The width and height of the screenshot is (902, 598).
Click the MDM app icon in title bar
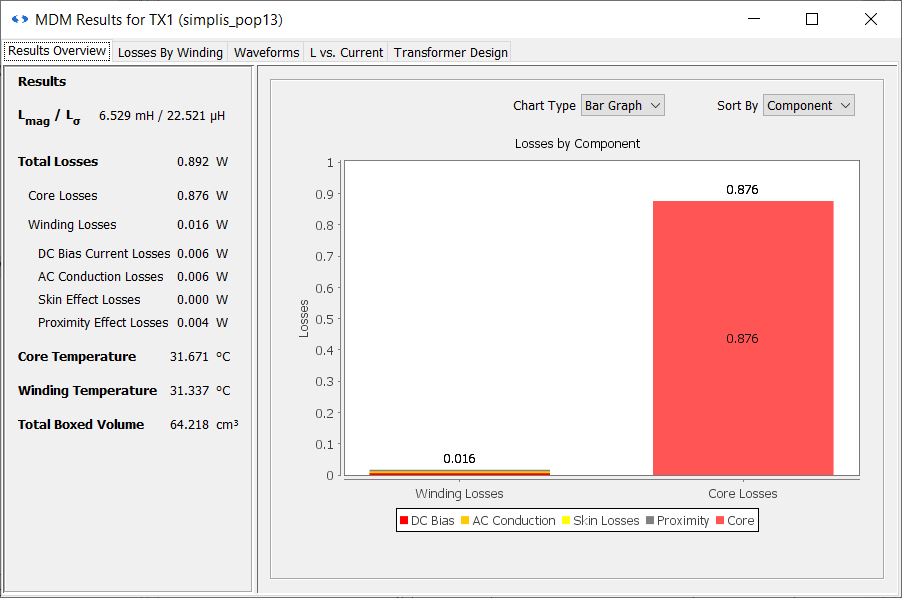tap(19, 19)
